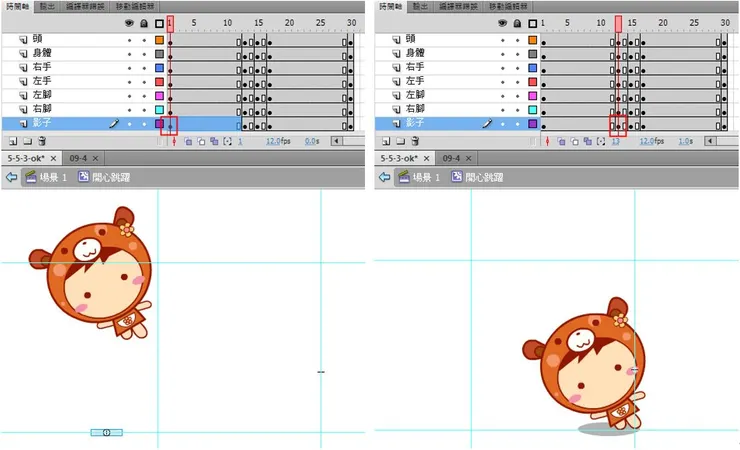The width and height of the screenshot is (740, 450).
Task: Click the lock header icon in left timeline
Action: coord(144,23)
